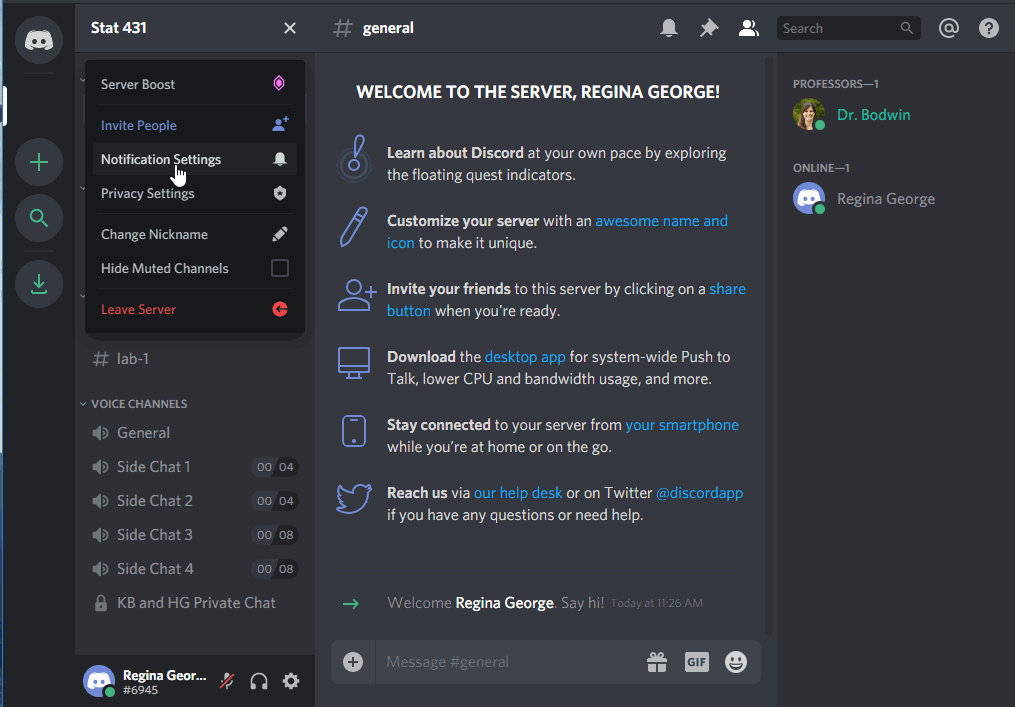Select Notification Settings from the menu
The height and width of the screenshot is (707, 1015).
pos(160,158)
